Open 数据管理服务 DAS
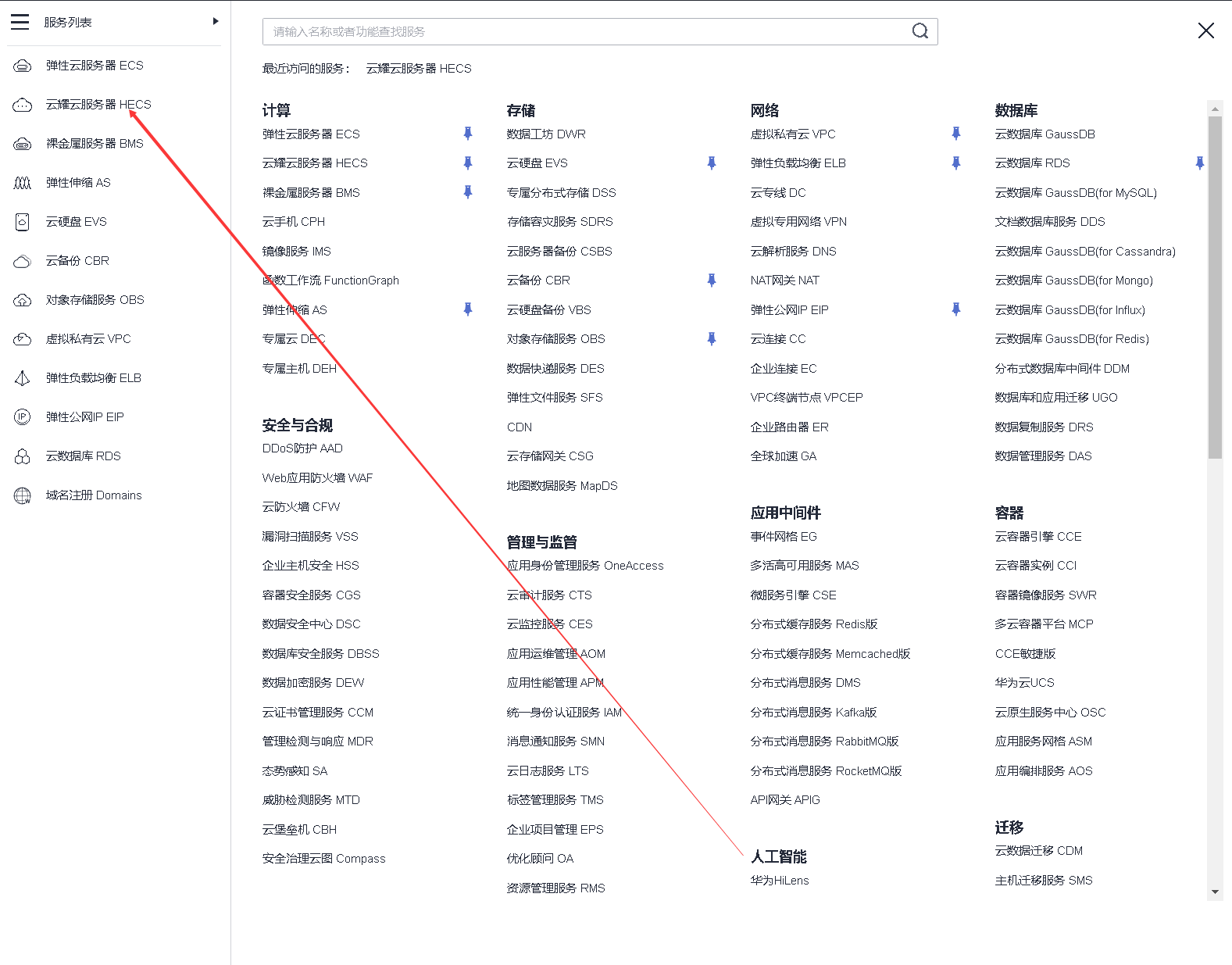The height and width of the screenshot is (965, 1232). pos(1044,456)
